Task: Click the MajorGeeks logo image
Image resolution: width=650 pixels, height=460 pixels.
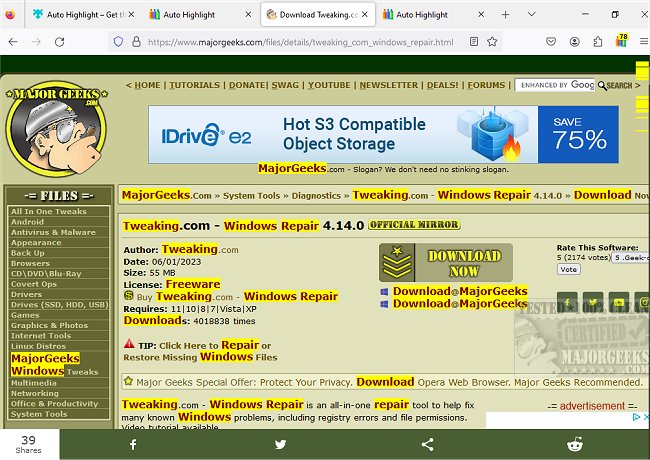Action: pyautogui.click(x=56, y=128)
